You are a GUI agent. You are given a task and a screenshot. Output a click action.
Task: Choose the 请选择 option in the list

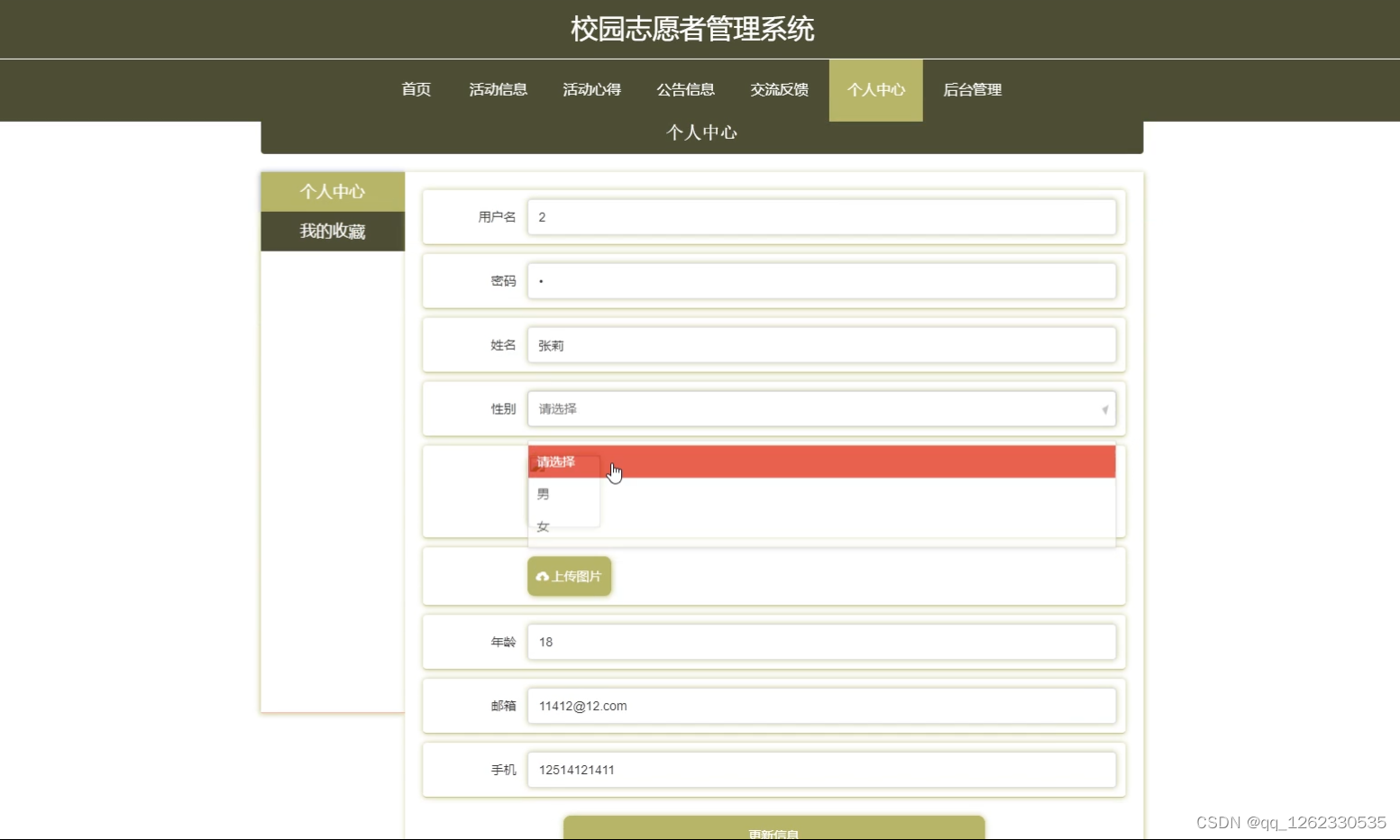[x=821, y=461]
